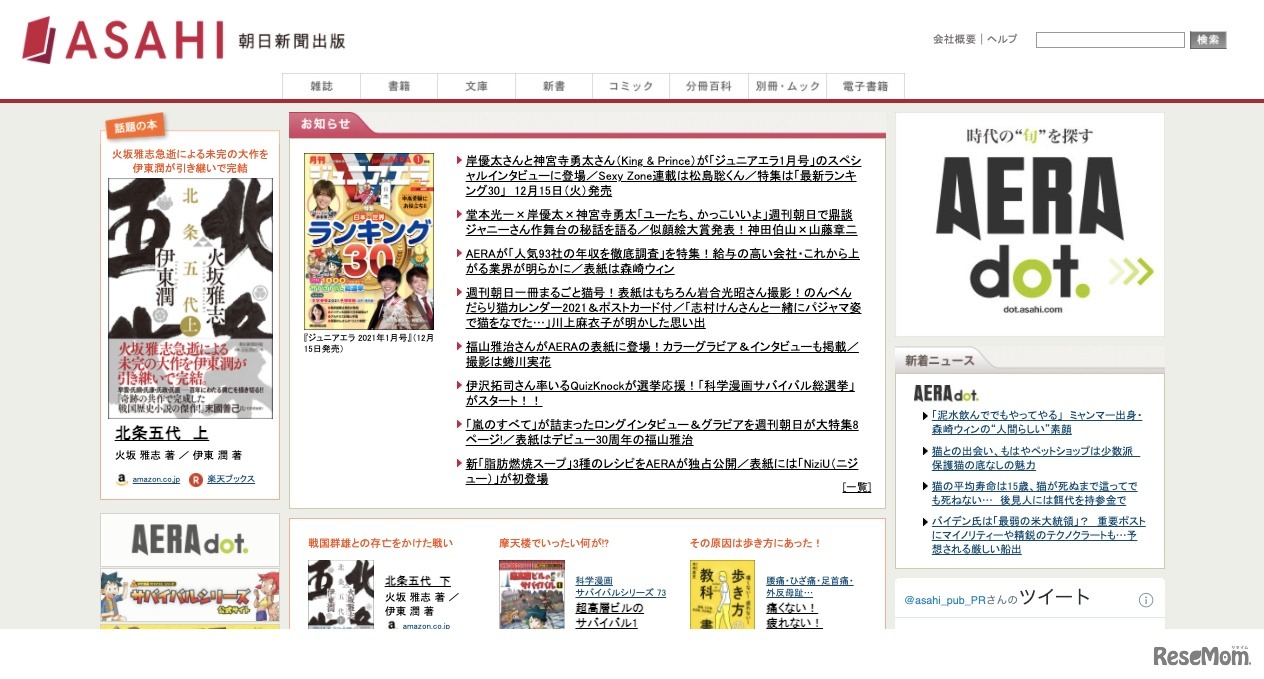This screenshot has height=679, width=1264.
Task: Open the 新書 menu tab
Action: click(x=555, y=86)
